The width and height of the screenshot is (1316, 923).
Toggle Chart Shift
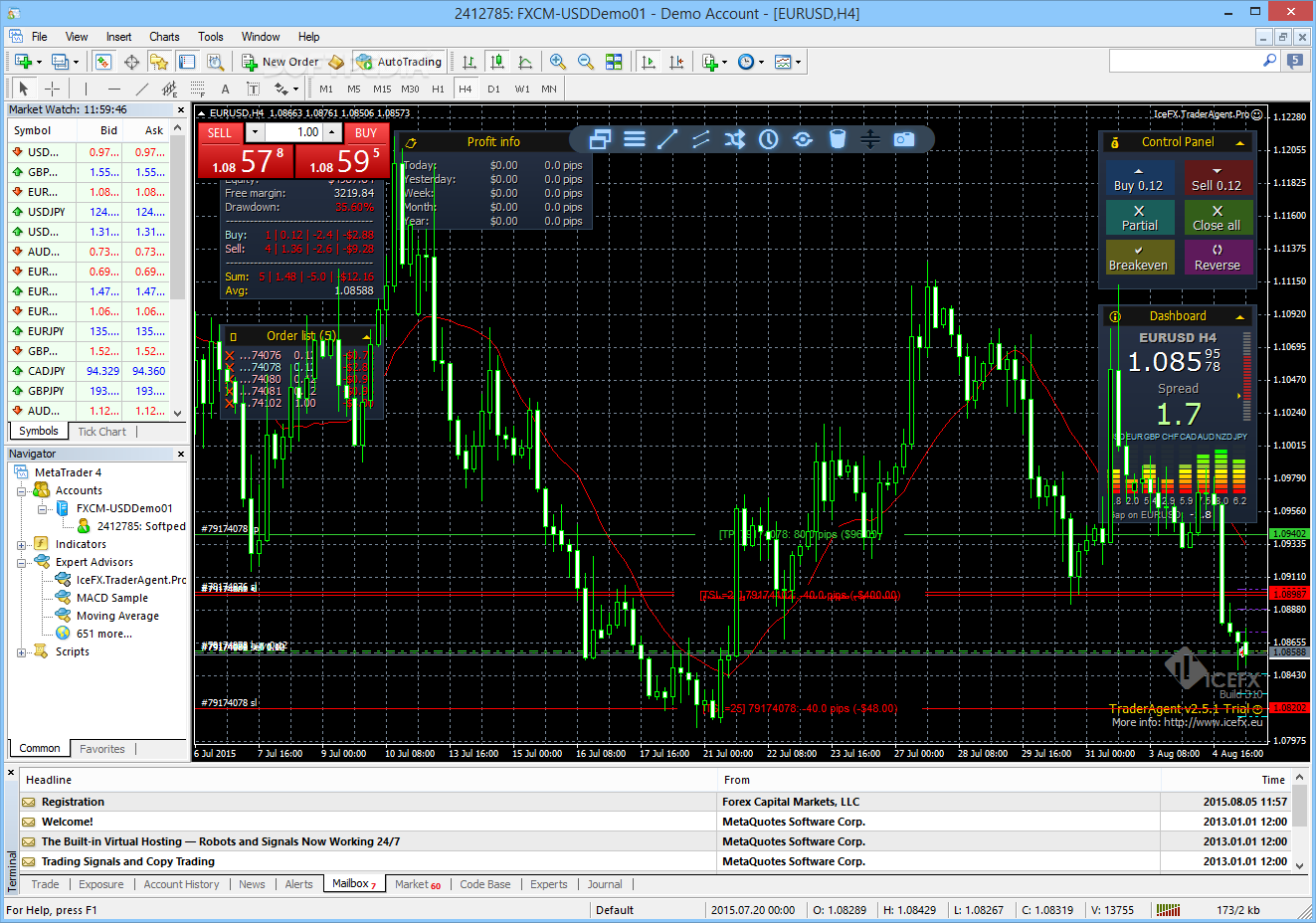pyautogui.click(x=676, y=62)
